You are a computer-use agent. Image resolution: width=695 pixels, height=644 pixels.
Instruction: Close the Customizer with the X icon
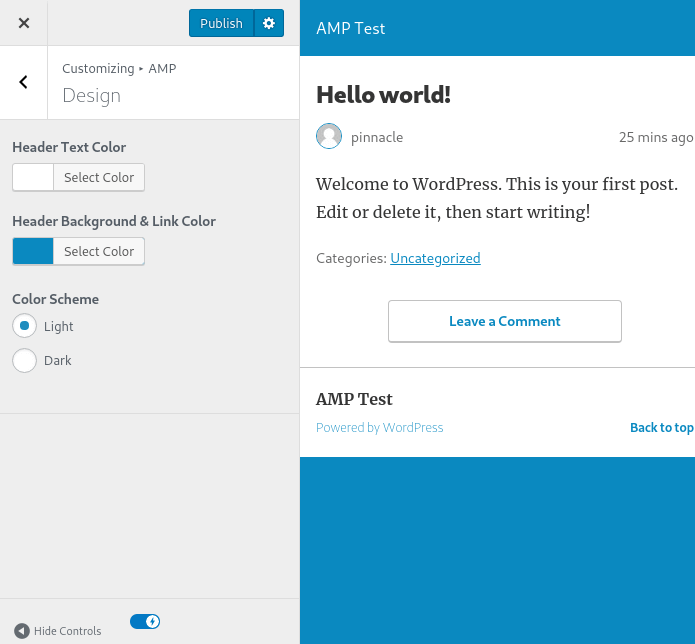click(x=24, y=23)
